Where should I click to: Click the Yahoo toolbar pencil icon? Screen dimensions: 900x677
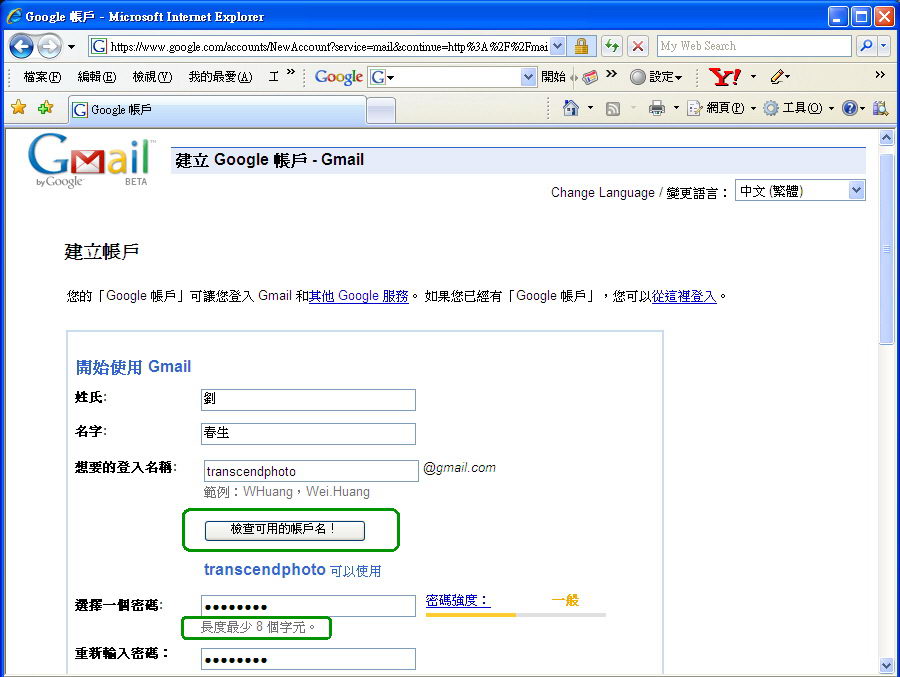pos(778,76)
